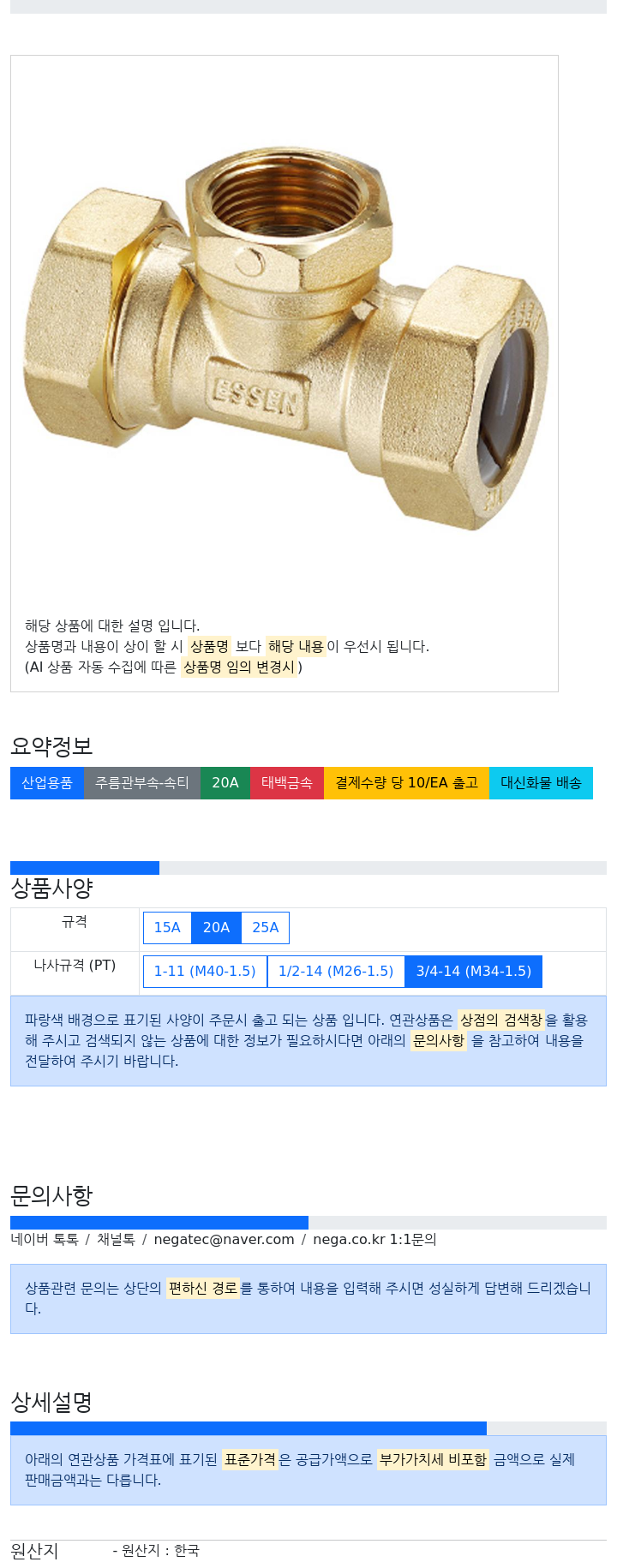Choose thread spec 1-11 (M40-1.5)
This screenshot has height=1568, width=617.
point(205,972)
